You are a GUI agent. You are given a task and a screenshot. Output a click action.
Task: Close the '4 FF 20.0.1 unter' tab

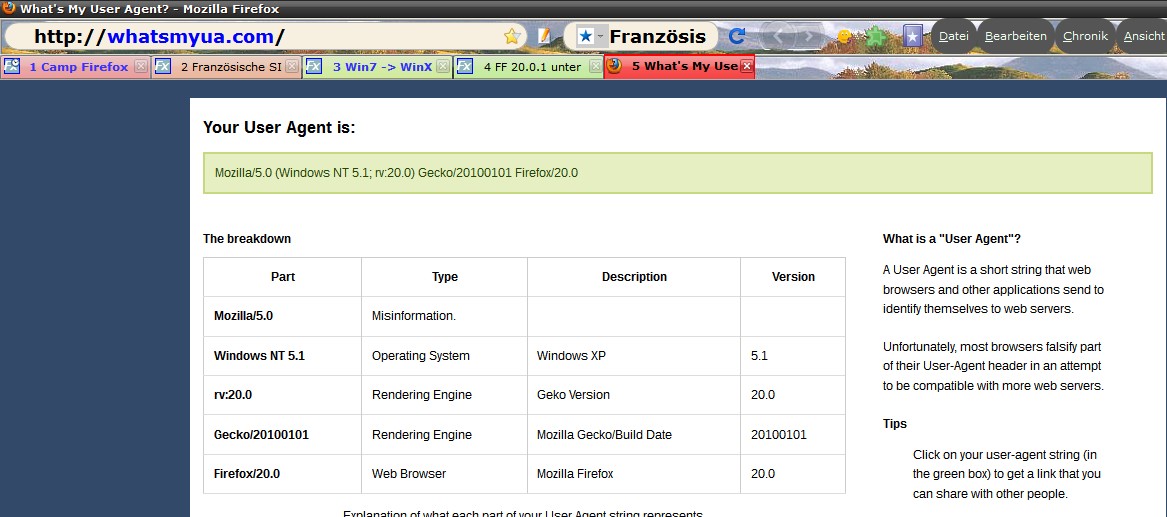point(595,67)
